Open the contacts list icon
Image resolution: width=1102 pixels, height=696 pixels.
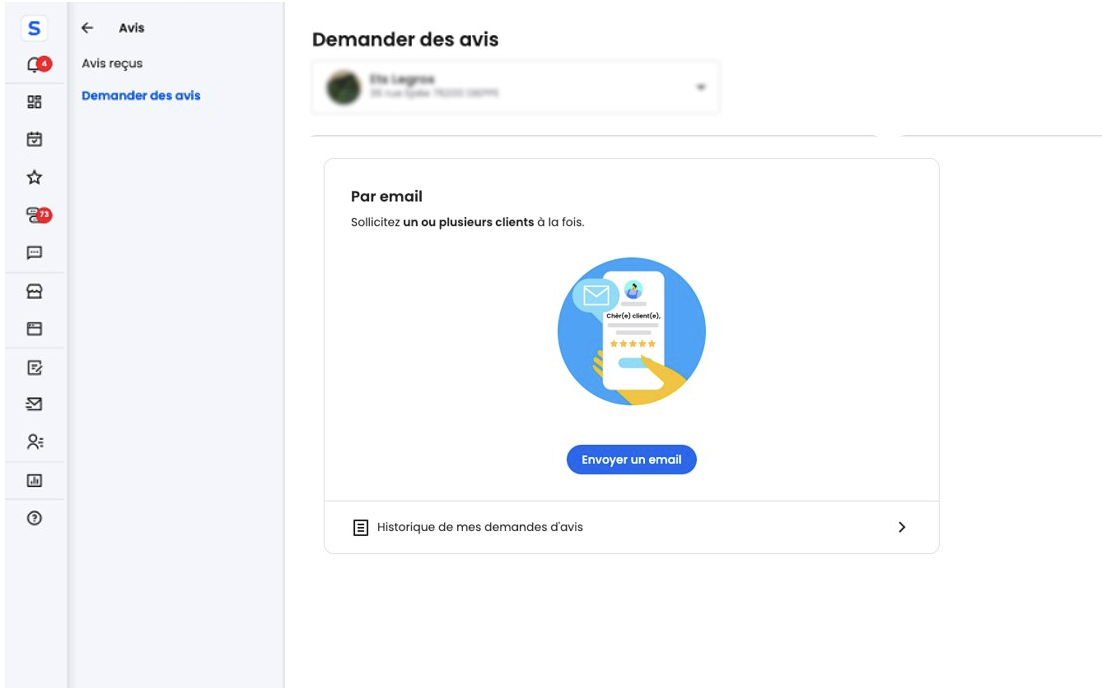34,442
